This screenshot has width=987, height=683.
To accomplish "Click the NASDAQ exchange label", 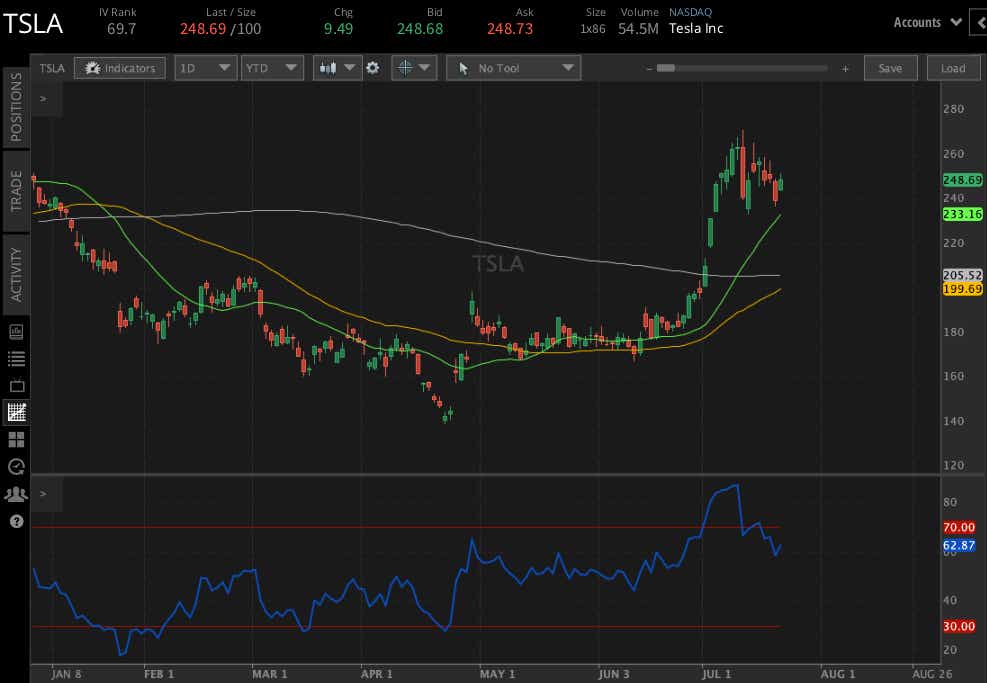I will coord(691,12).
